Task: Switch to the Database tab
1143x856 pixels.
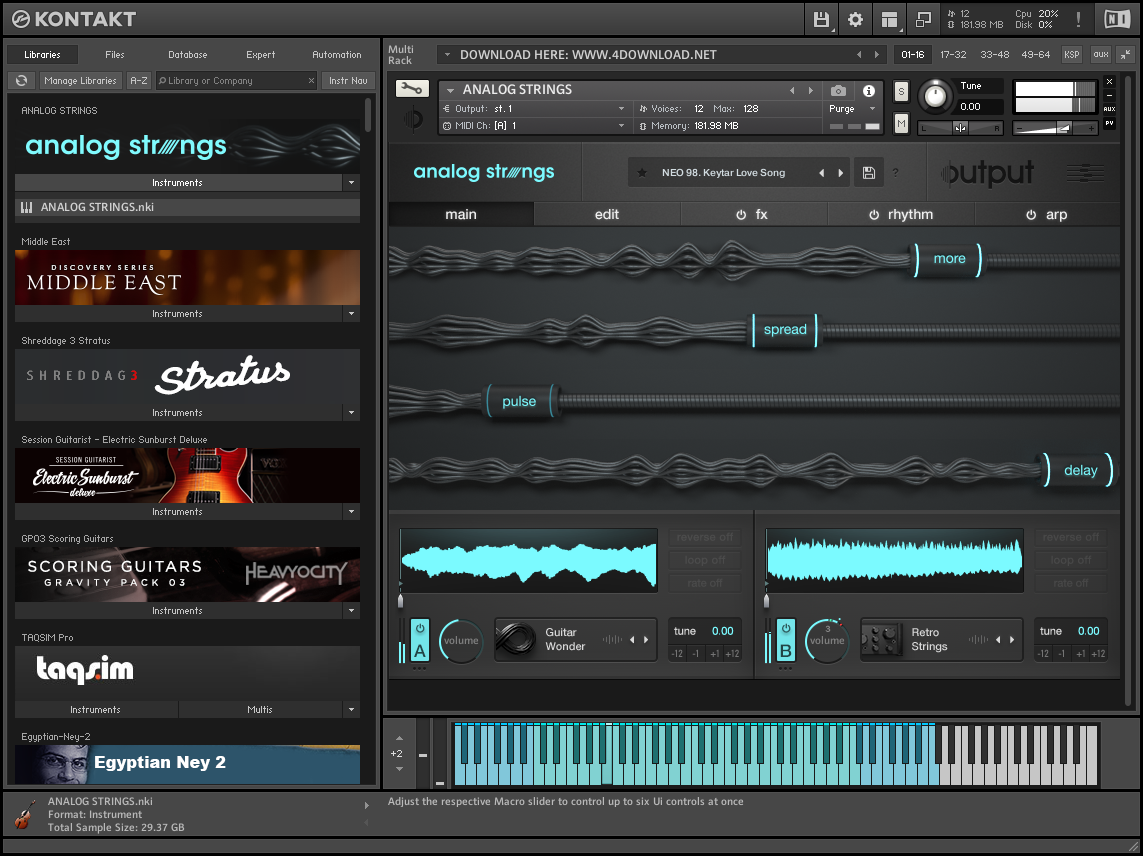Action: click(x=187, y=55)
